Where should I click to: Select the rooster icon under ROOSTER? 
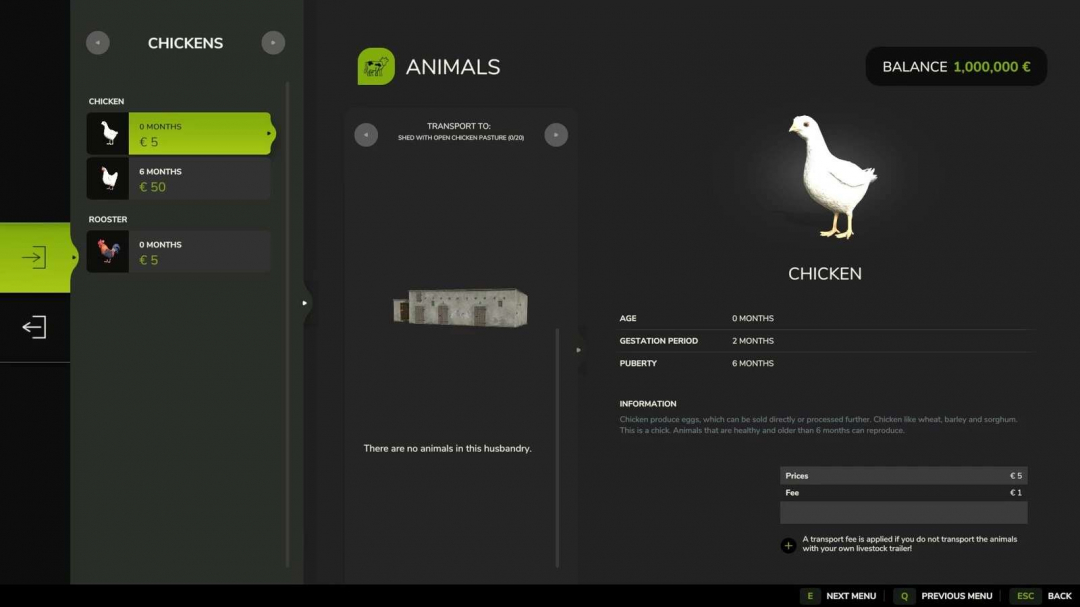[107, 251]
